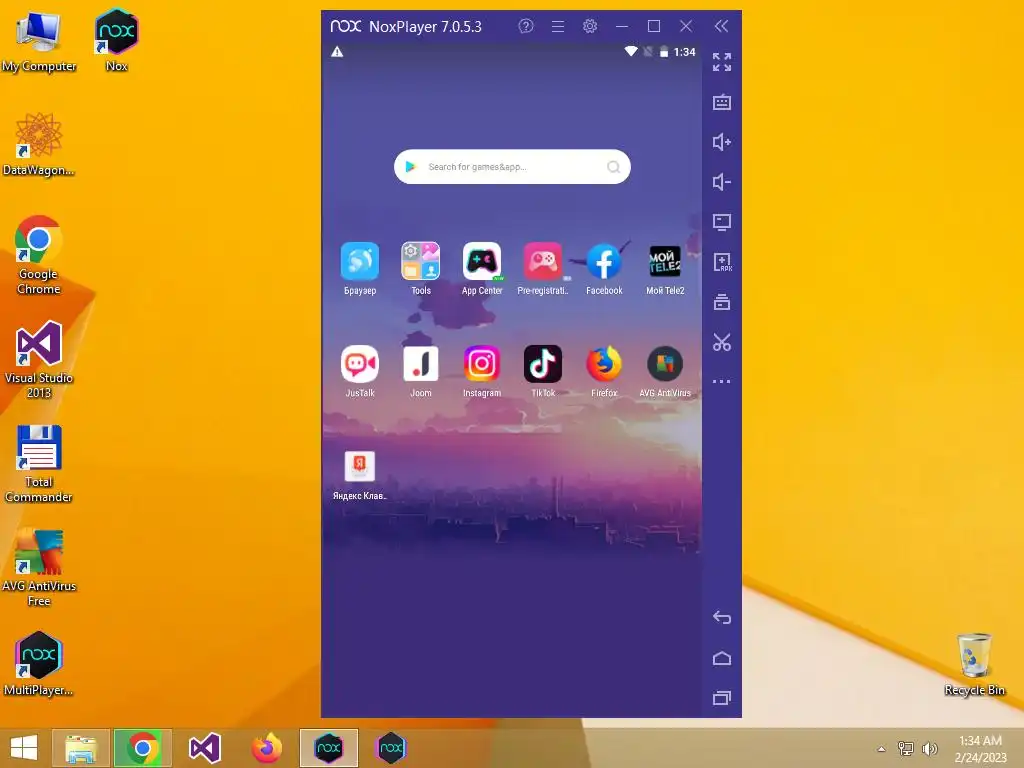
Task: Open the network tray icon
Action: point(906,749)
